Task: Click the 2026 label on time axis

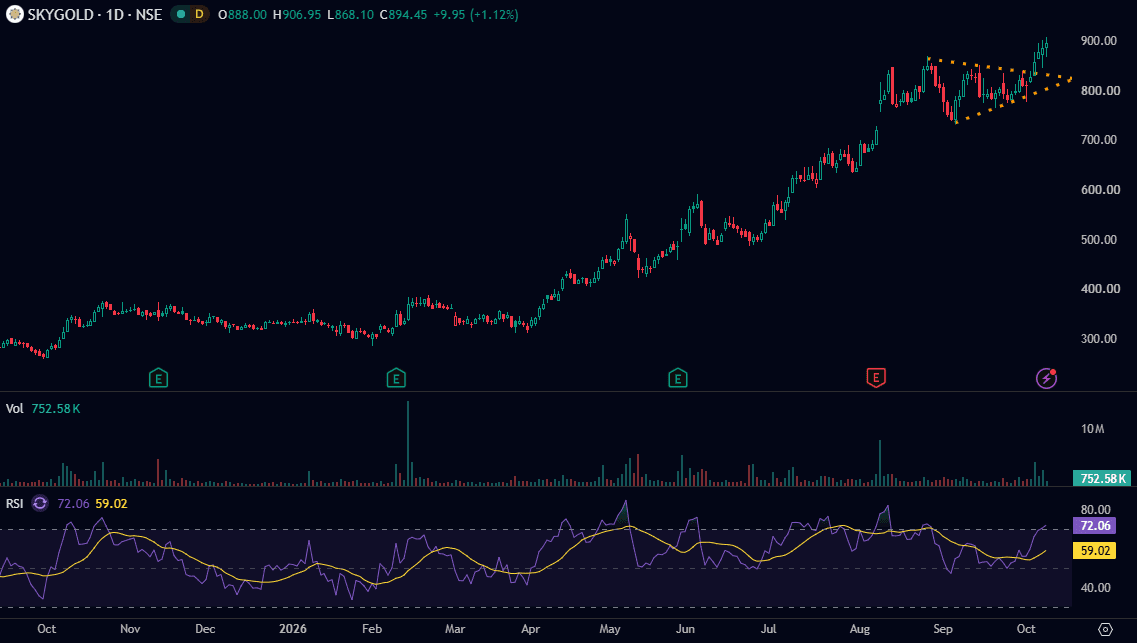Action: 292,628
